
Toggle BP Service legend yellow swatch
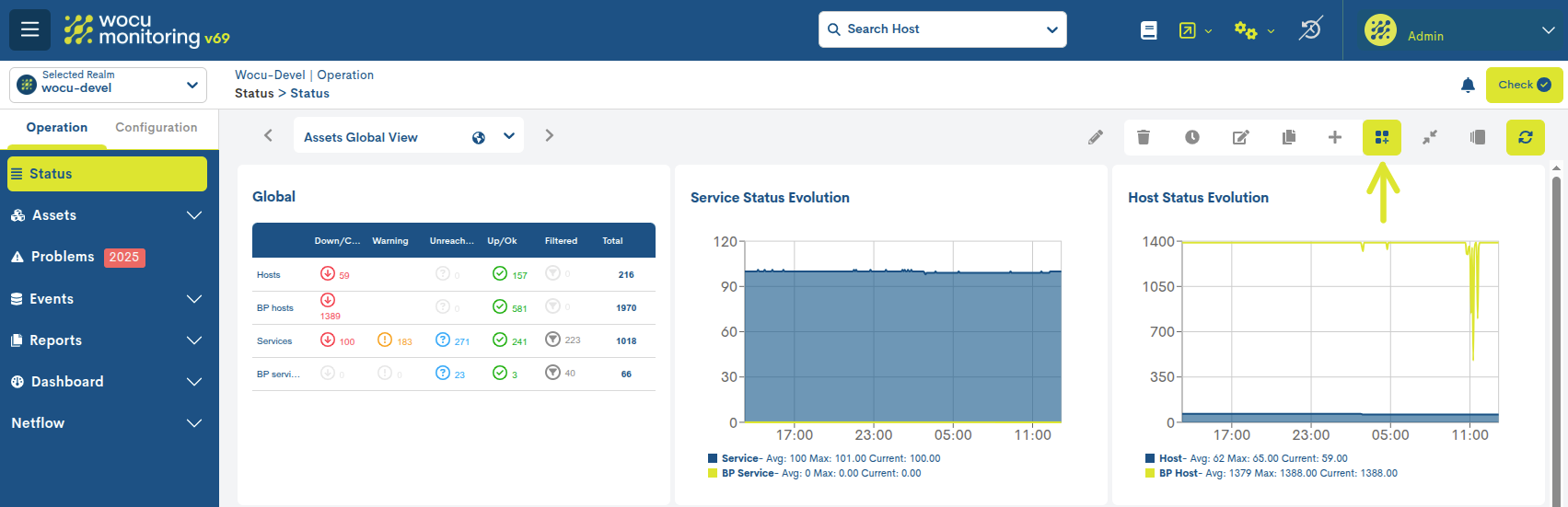click(713, 473)
